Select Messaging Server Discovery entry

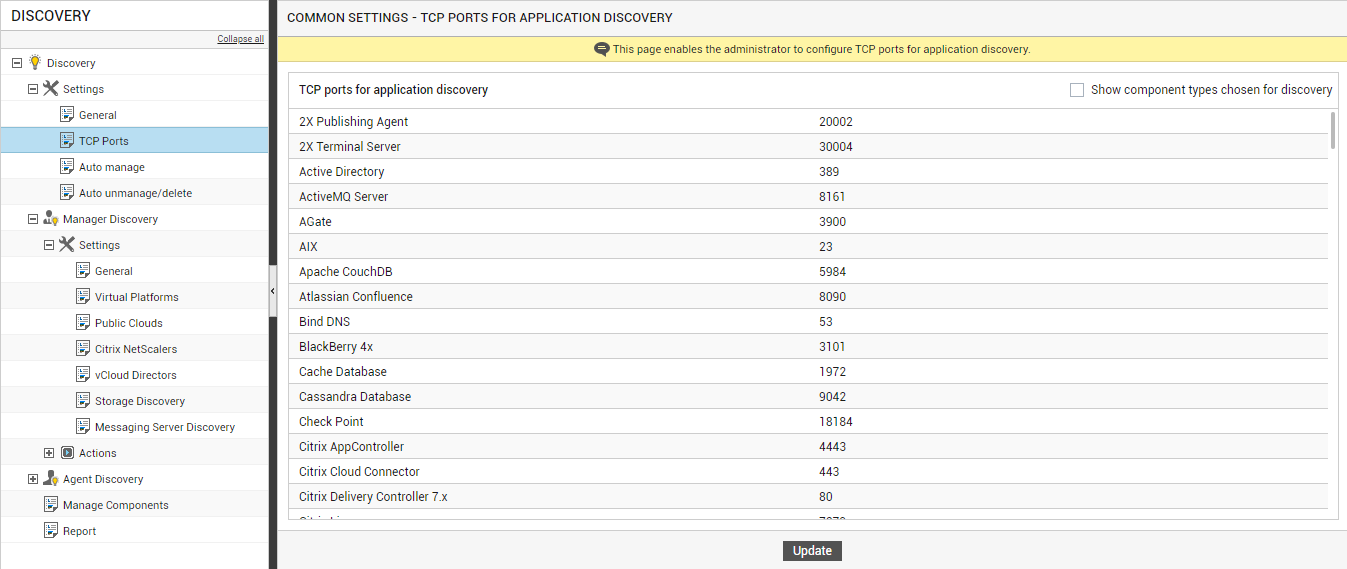click(x=165, y=427)
